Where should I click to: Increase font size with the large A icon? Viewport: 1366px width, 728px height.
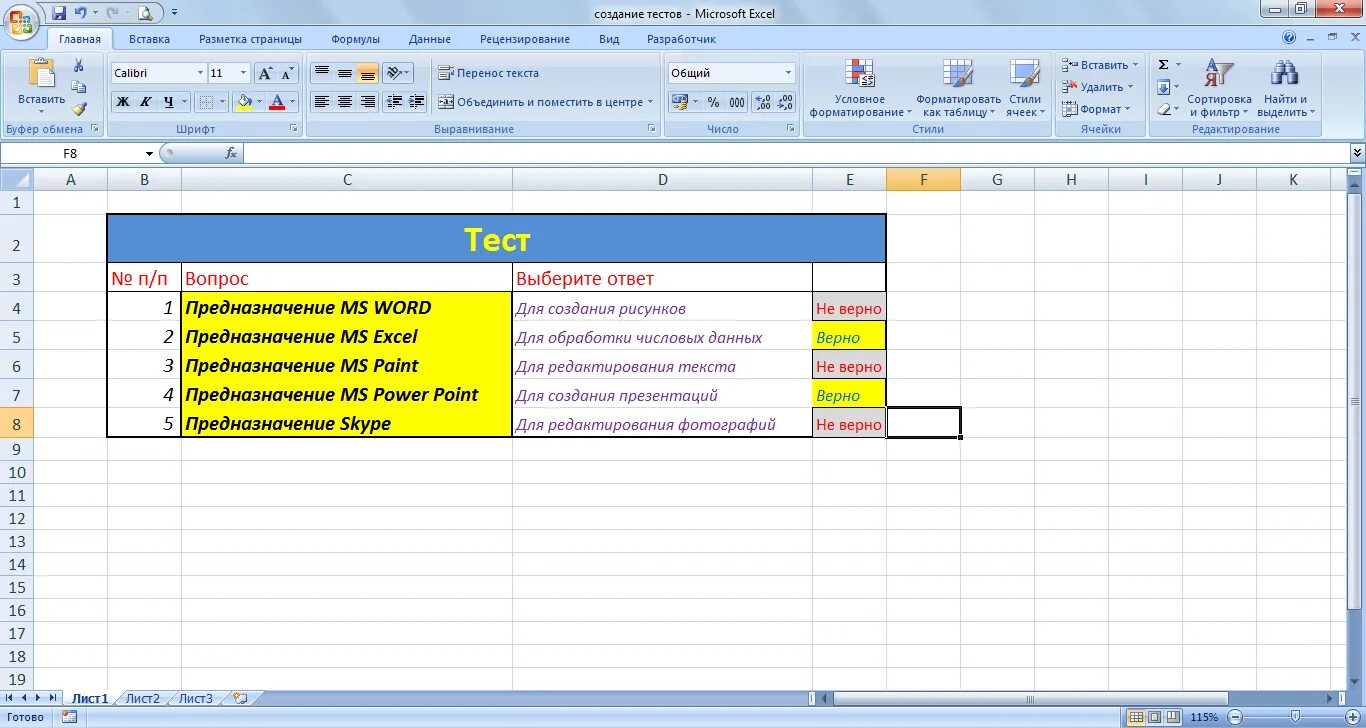(265, 73)
